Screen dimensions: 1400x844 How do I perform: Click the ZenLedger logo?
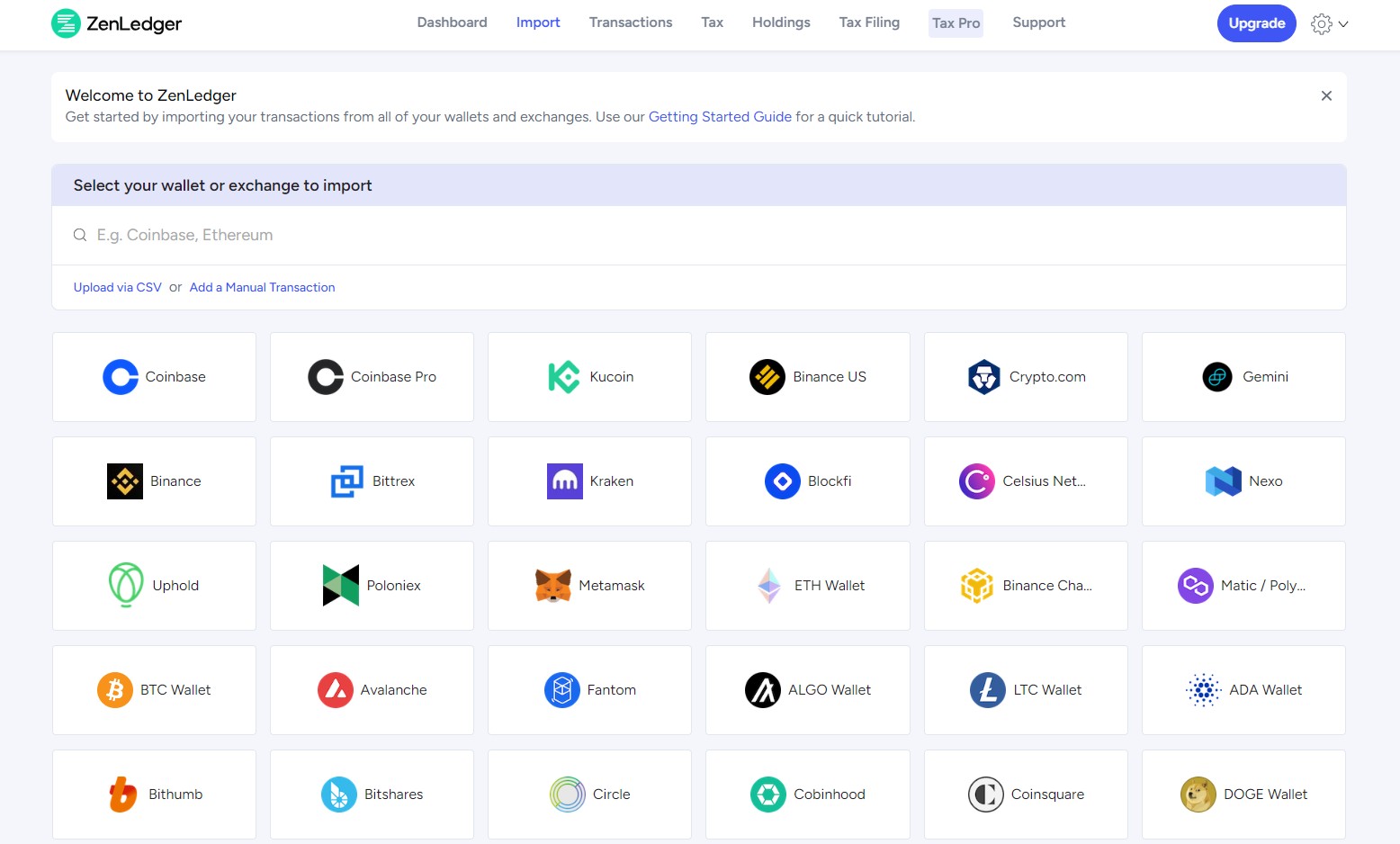coord(116,23)
